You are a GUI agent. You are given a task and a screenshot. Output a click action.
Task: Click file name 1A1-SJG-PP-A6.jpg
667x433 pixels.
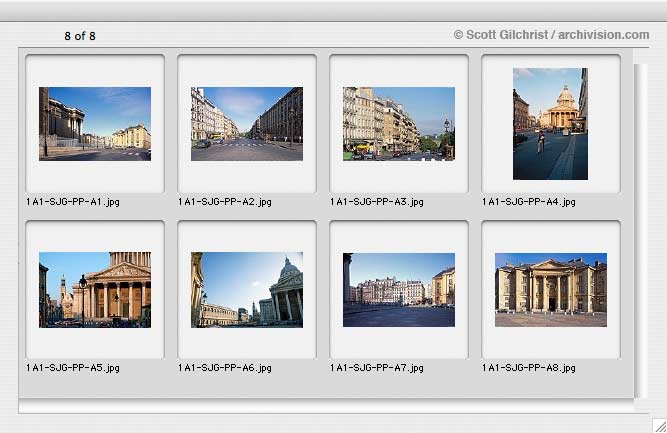pyautogui.click(x=225, y=367)
